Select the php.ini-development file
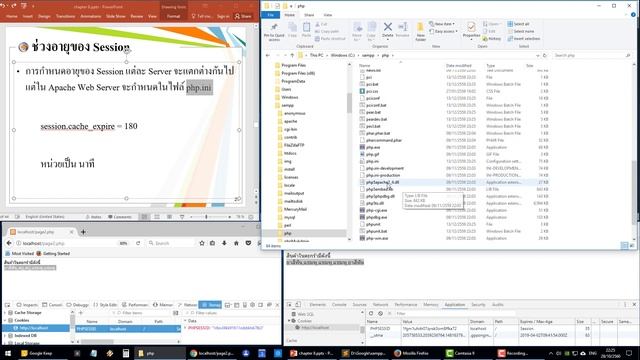The width and height of the screenshot is (640, 360). point(384,168)
